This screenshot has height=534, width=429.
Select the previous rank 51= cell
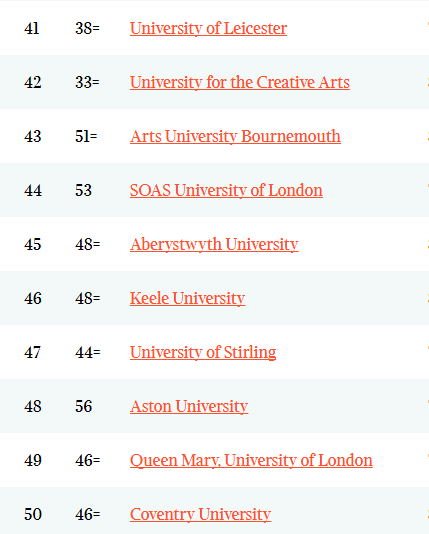(x=86, y=137)
